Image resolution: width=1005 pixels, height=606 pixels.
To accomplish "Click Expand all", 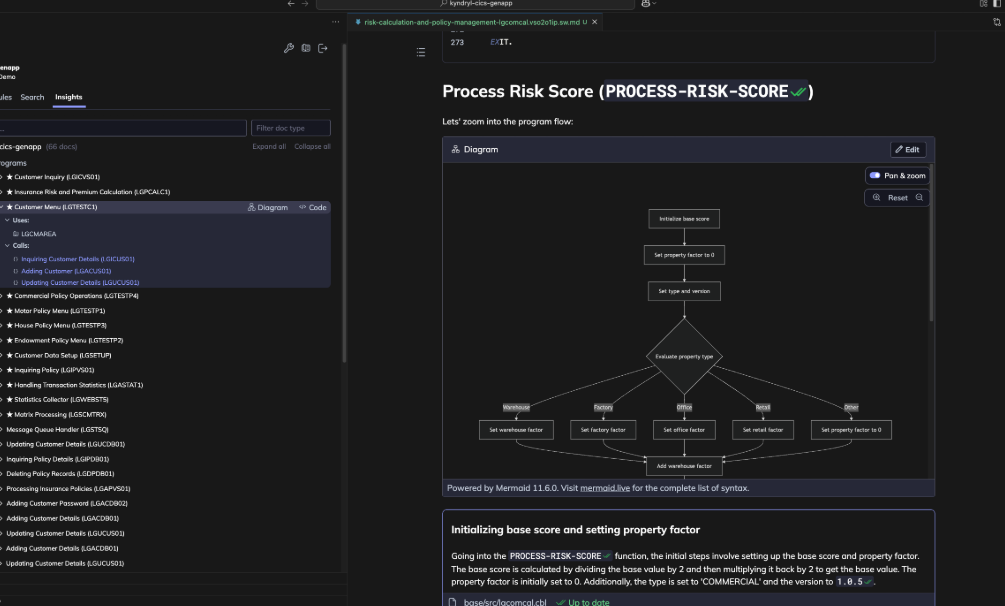I will (269, 147).
